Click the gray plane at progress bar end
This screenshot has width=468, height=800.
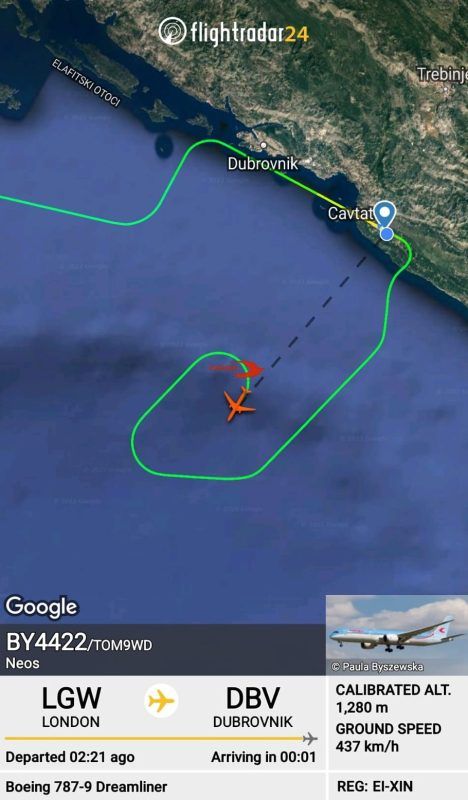[309, 738]
